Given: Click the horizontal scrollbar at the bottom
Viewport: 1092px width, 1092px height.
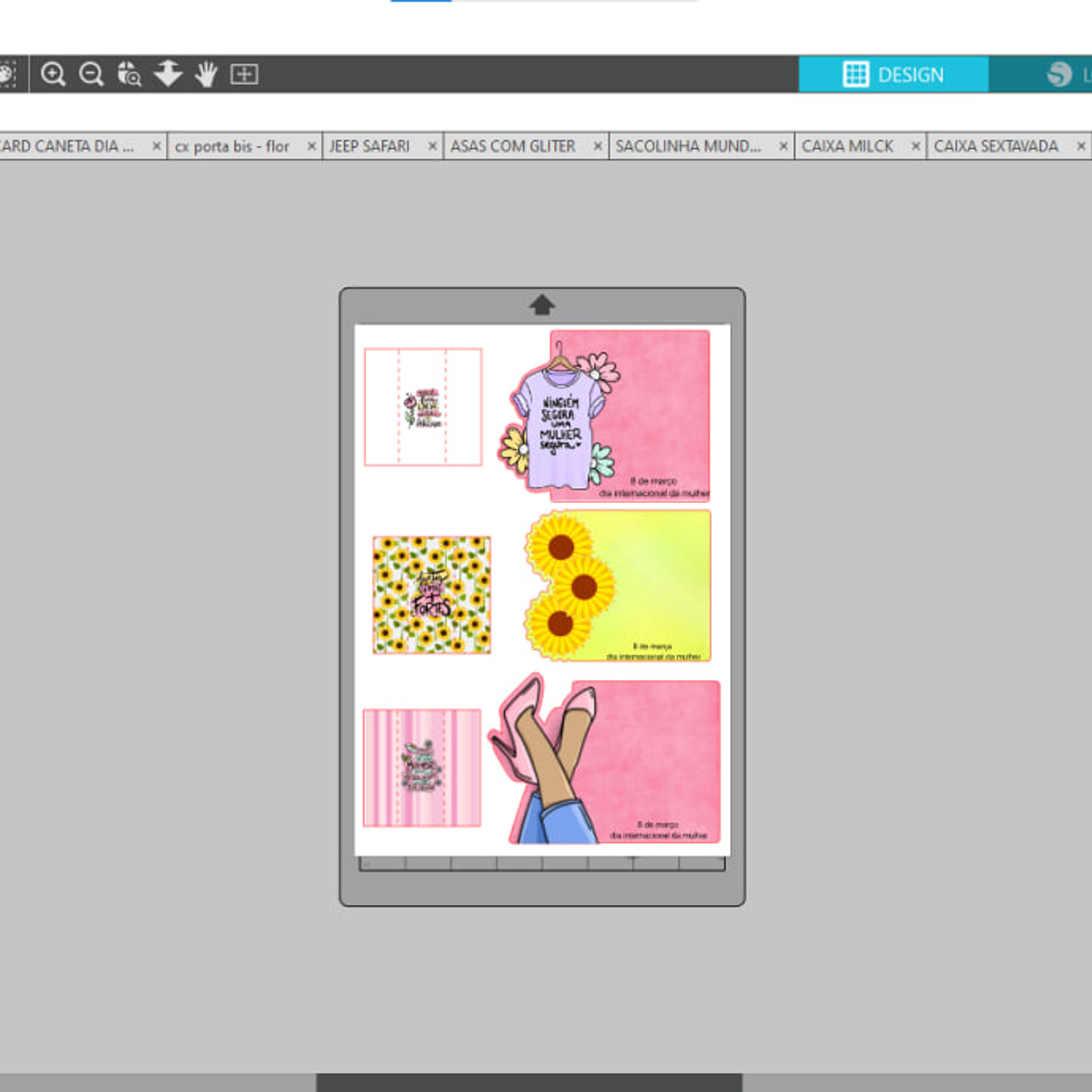Looking at the screenshot, I should point(529,1082).
